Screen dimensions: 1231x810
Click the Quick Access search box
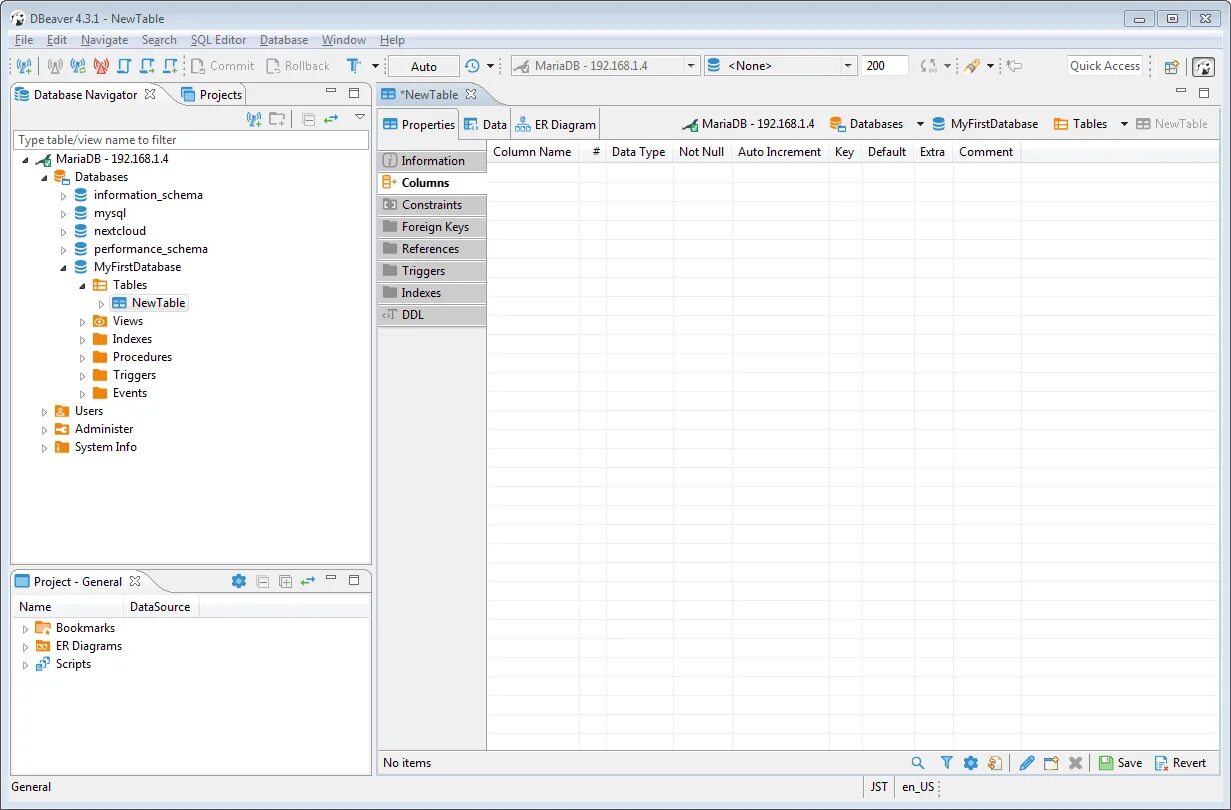coord(1104,66)
